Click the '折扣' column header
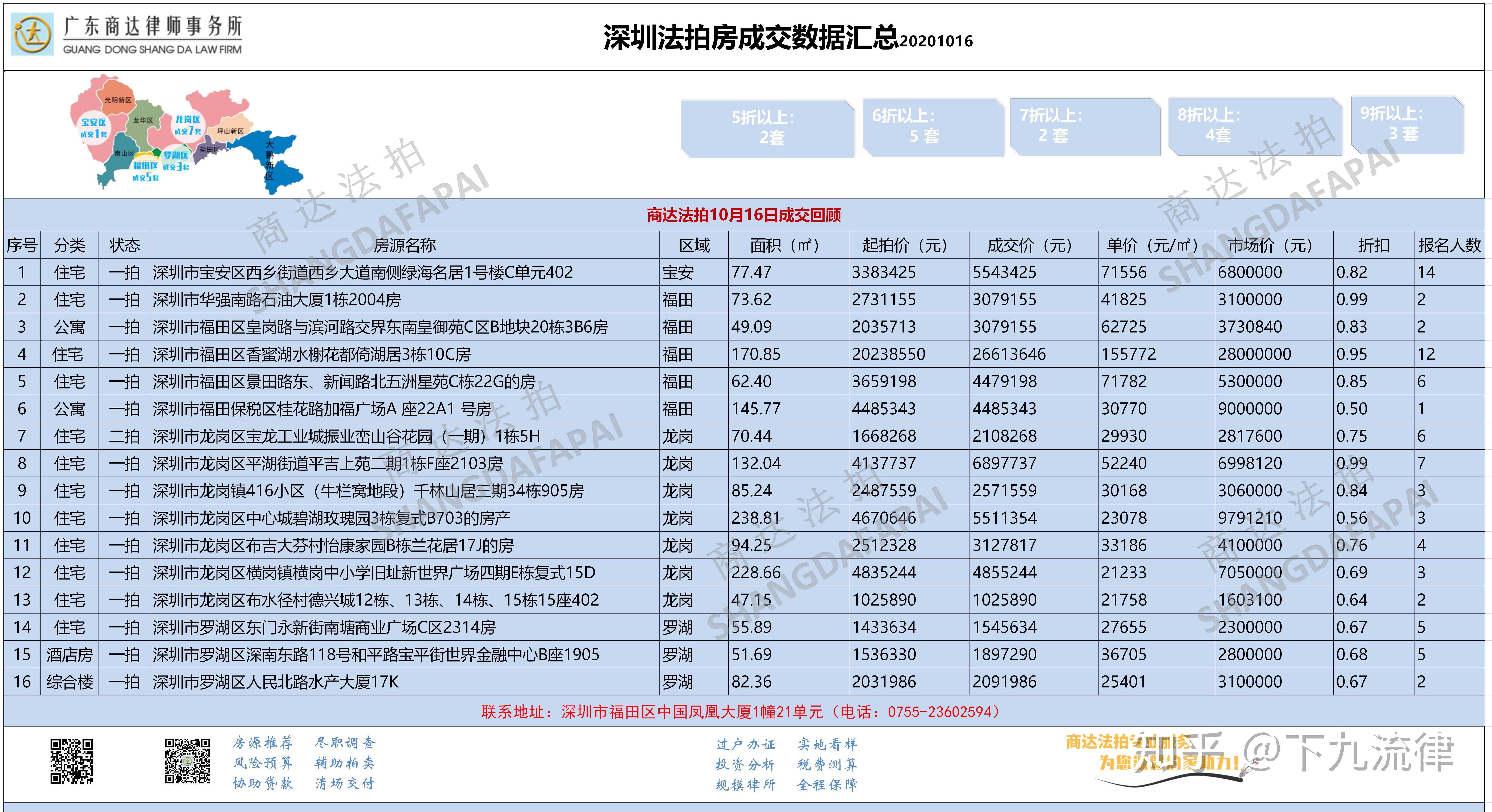 (x=1374, y=245)
